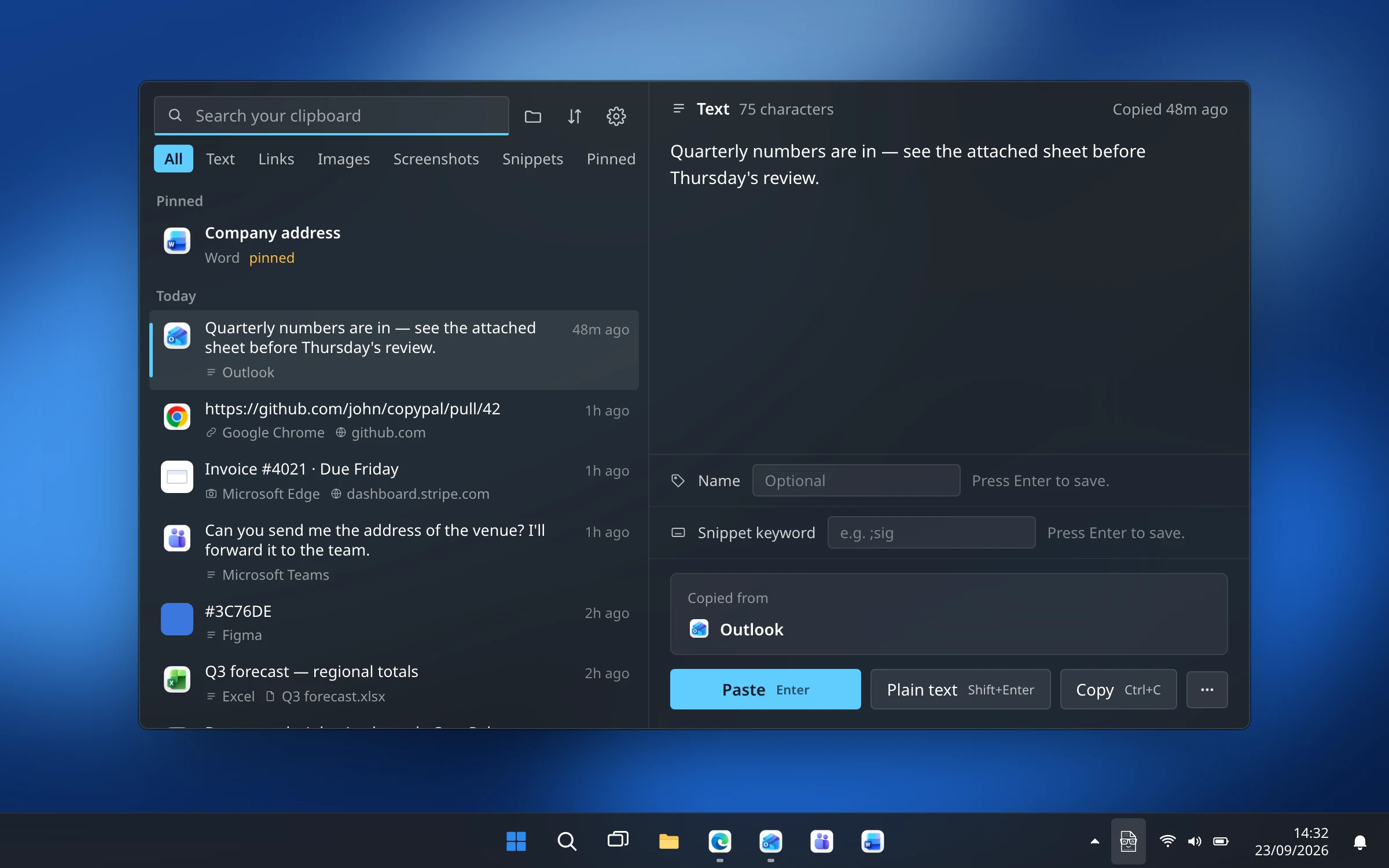Click the Word icon beside Company address
The height and width of the screenshot is (868, 1389).
point(177,241)
